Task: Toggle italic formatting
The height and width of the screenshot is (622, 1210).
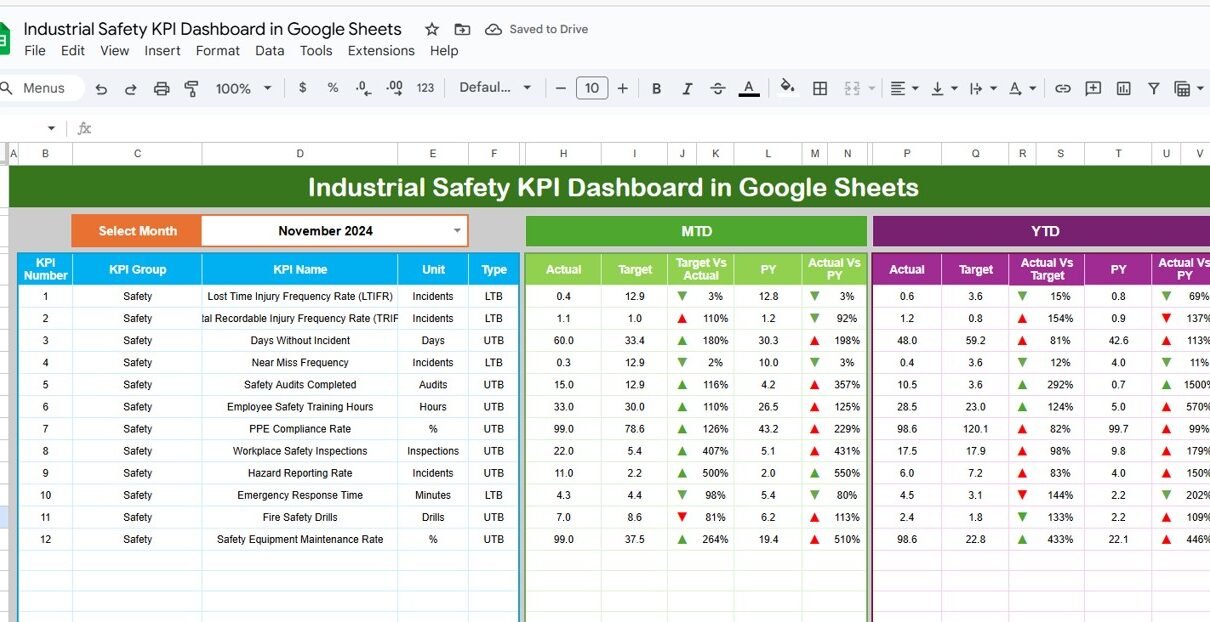Action: click(x=687, y=89)
